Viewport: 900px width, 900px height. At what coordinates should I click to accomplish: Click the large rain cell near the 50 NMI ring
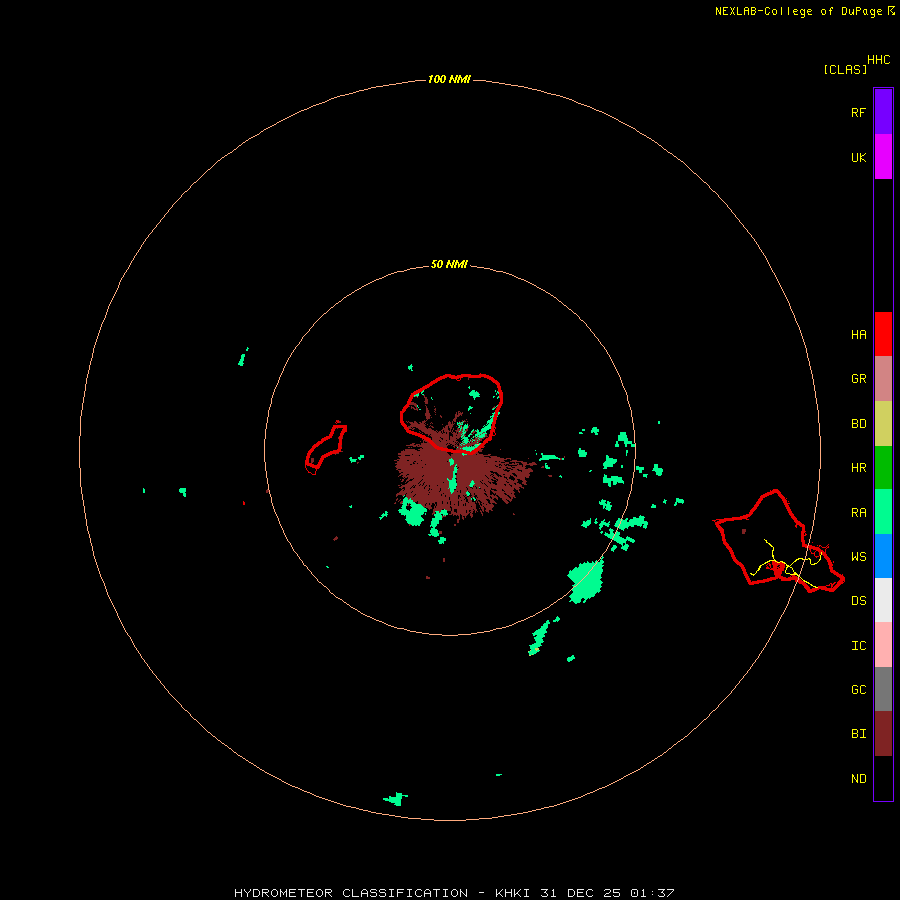[586, 580]
